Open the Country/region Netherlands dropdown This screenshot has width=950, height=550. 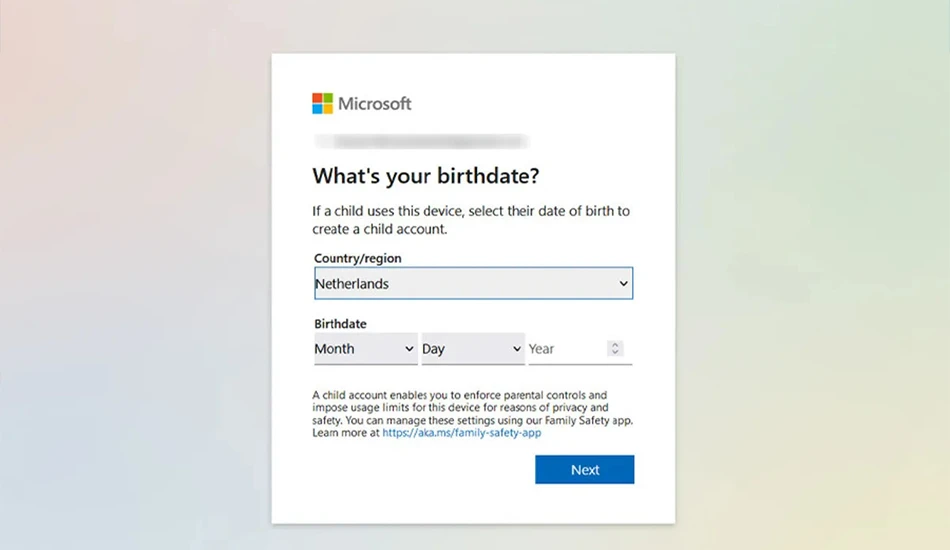point(473,283)
